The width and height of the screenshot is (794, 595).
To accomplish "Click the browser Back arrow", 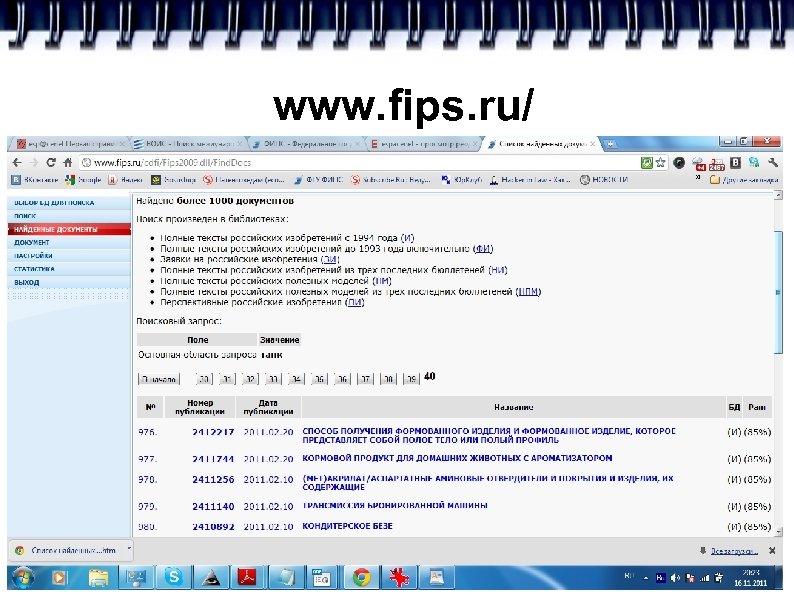I will tap(17, 163).
